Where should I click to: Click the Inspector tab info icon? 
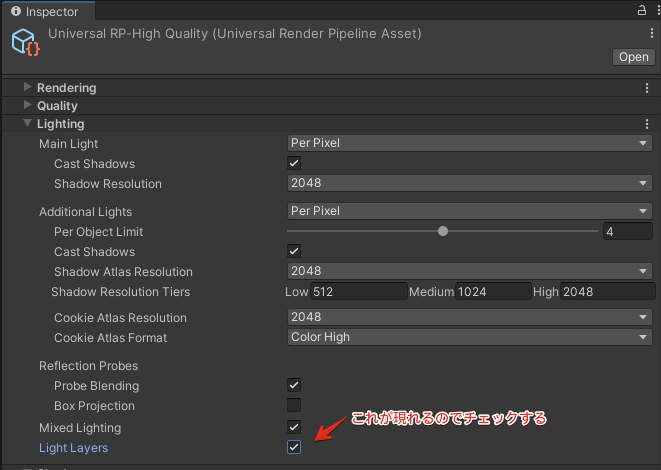tap(16, 11)
